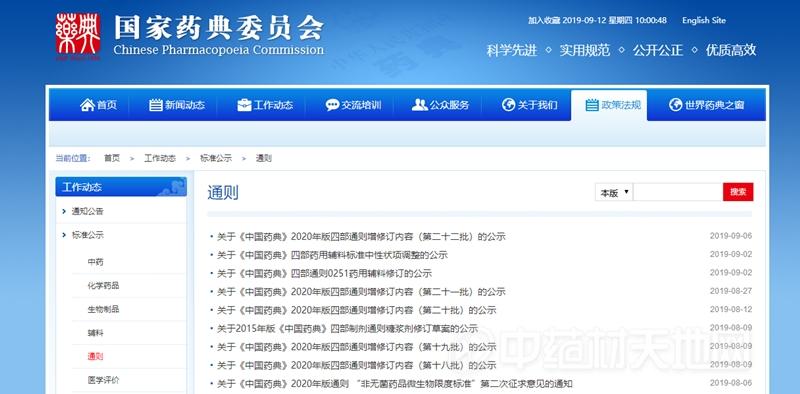
Task: Click the home icon in navigation bar
Action: (x=87, y=105)
